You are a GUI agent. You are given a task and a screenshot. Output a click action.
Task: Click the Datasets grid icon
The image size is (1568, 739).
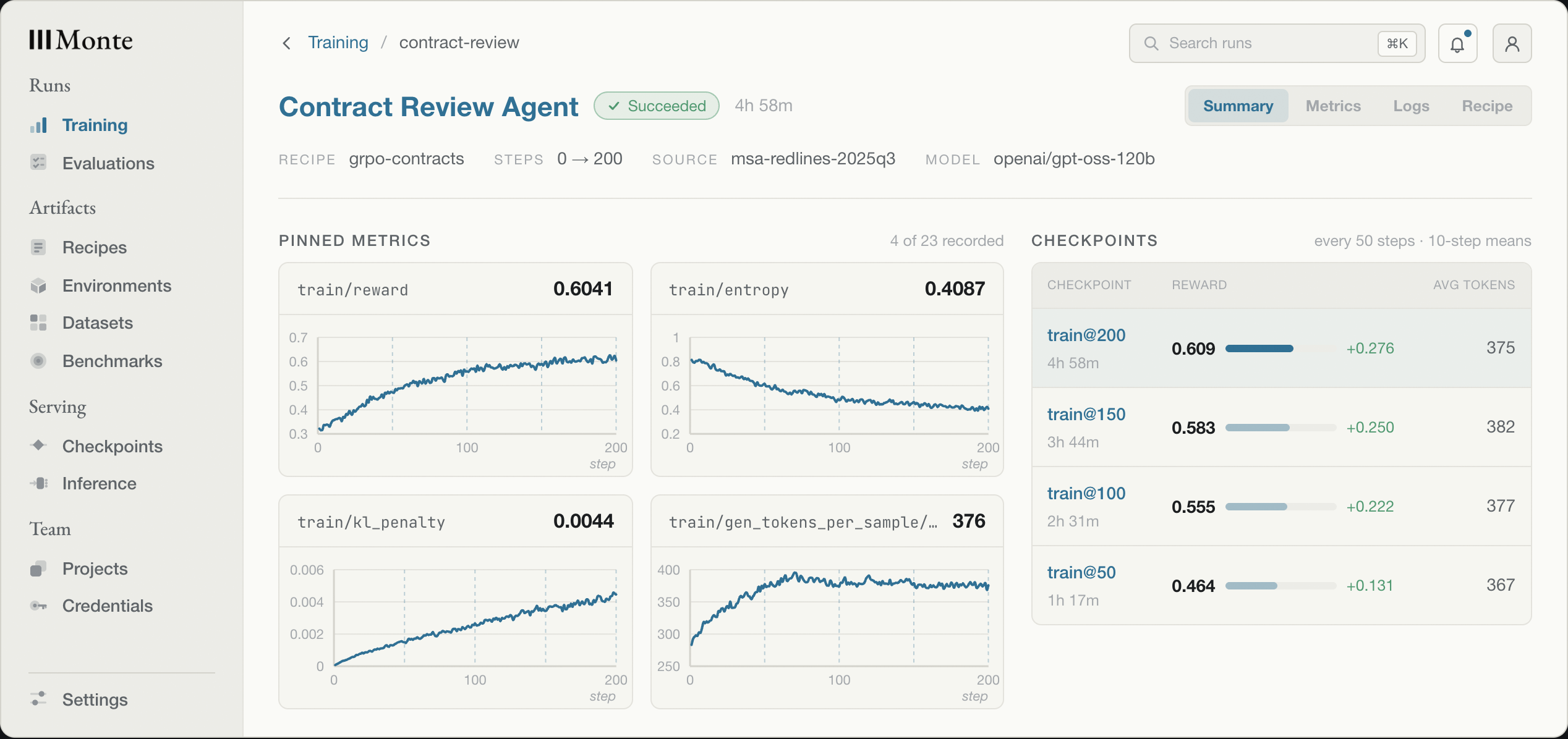pyautogui.click(x=38, y=323)
